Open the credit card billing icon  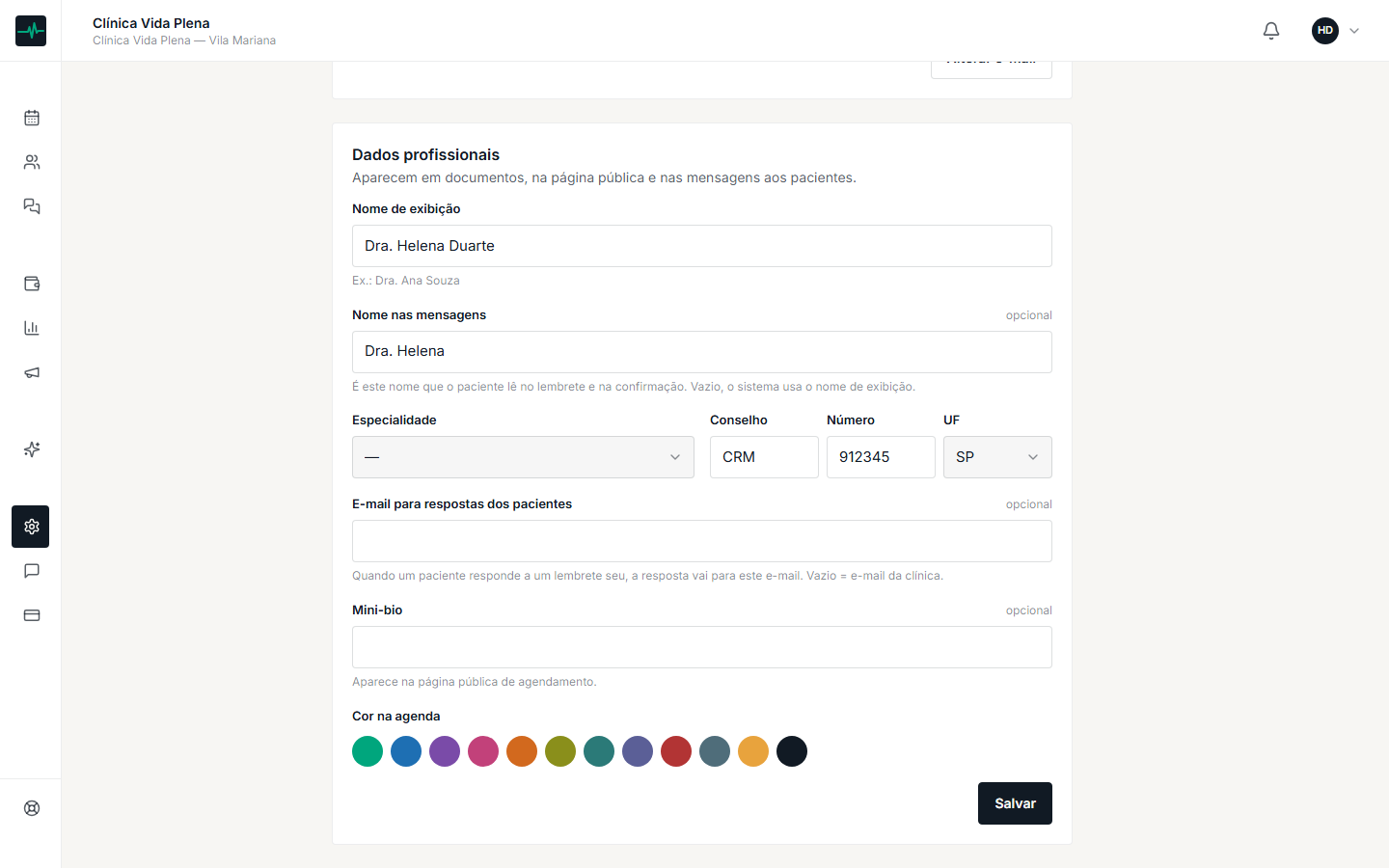[x=31, y=615]
